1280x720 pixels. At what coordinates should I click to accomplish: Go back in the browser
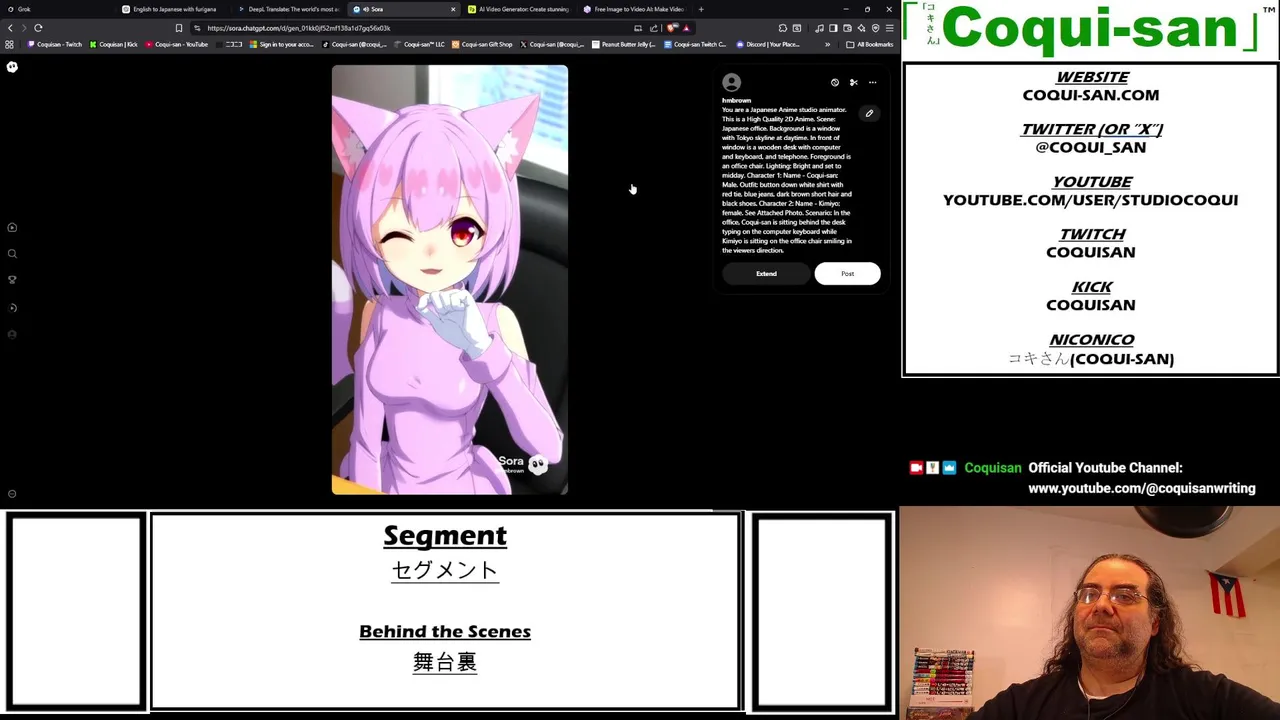click(x=10, y=28)
